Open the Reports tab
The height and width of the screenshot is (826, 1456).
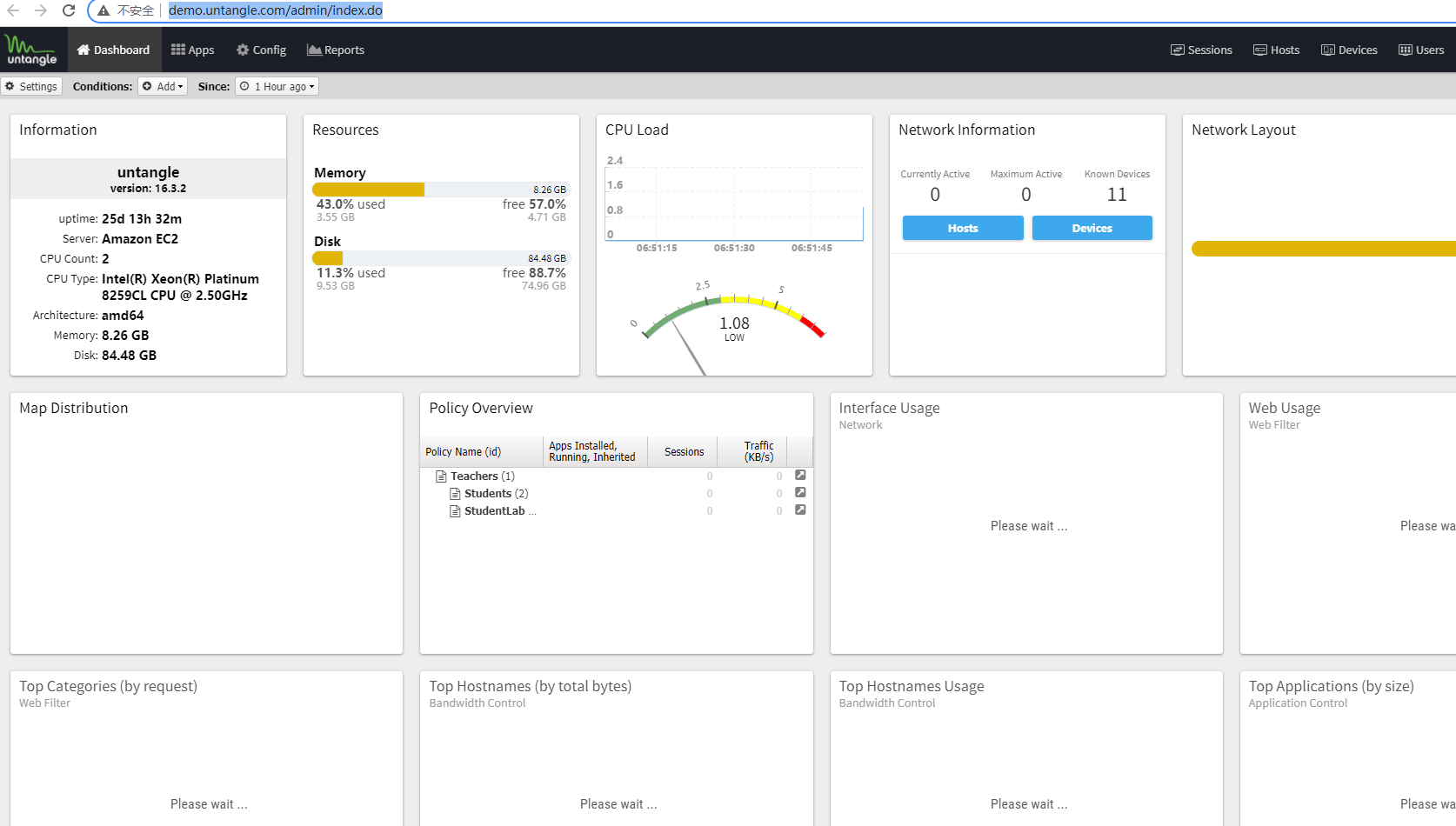336,50
